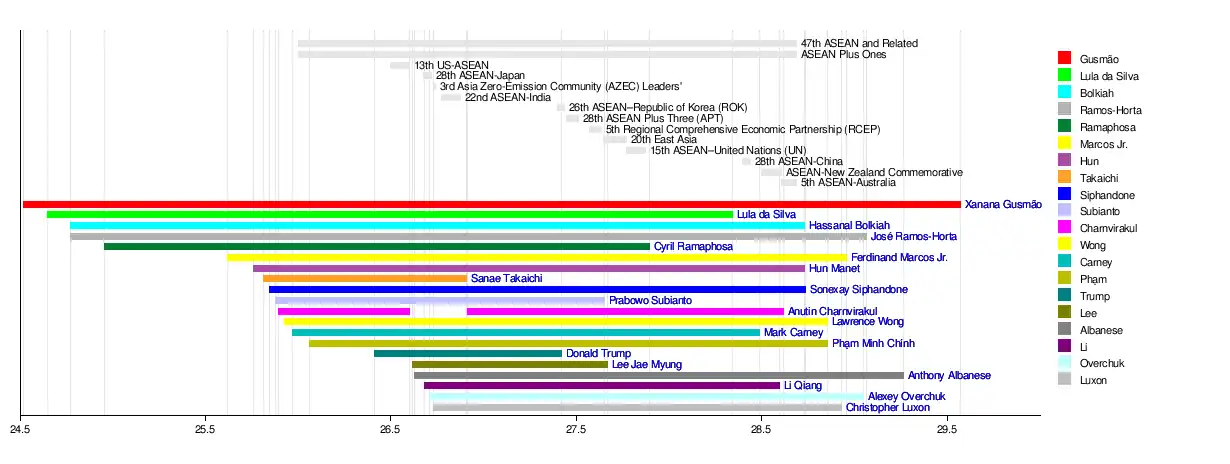Image resolution: width=1230 pixels, height=464 pixels.
Task: Click the Carney legend entry text
Action: 1097,263
